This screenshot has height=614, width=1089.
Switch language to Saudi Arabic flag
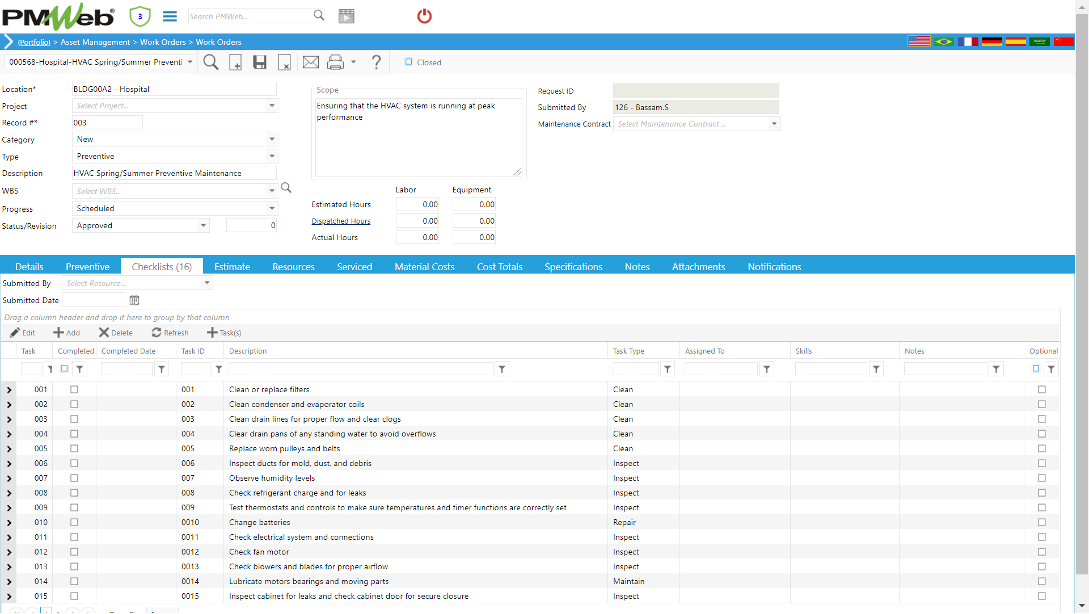point(1040,42)
